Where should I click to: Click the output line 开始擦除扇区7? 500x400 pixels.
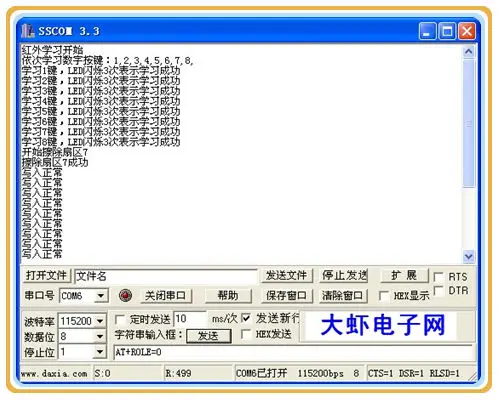coord(55,152)
